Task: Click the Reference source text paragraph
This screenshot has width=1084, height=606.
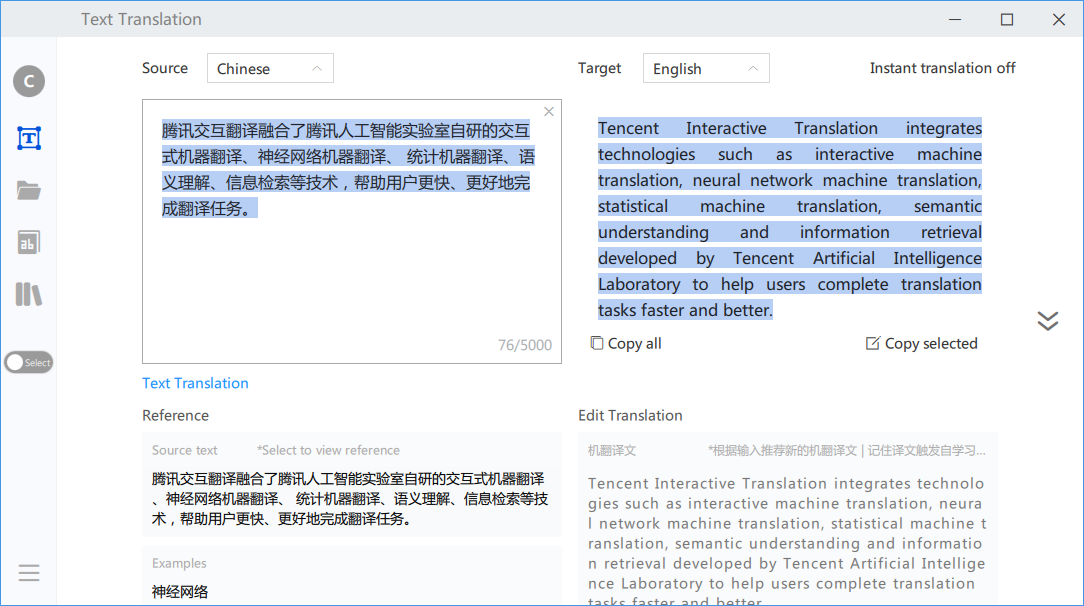Action: coord(350,499)
